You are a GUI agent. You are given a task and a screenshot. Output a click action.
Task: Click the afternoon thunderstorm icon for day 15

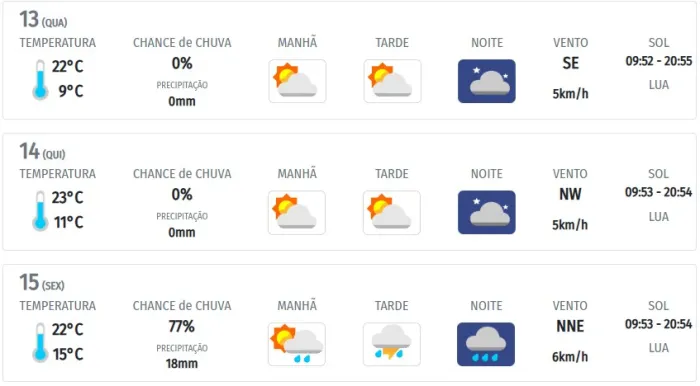tap(392, 344)
